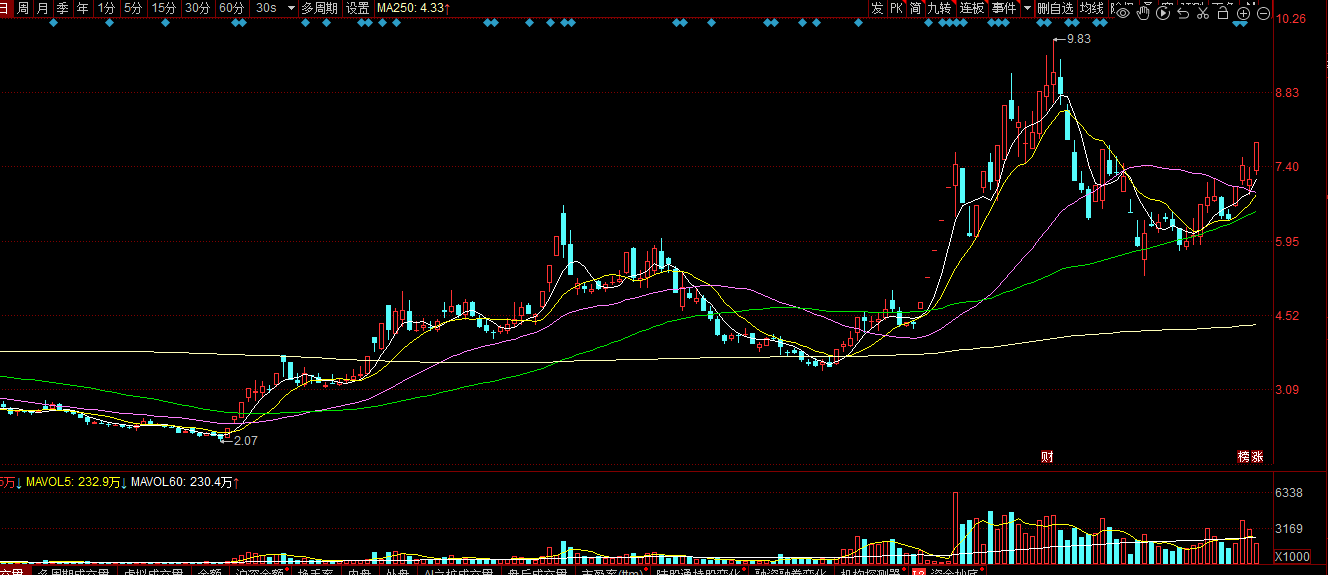Image resolution: width=1328 pixels, height=575 pixels.
Task: Click the zoom in plus icon
Action: pos(1243,13)
